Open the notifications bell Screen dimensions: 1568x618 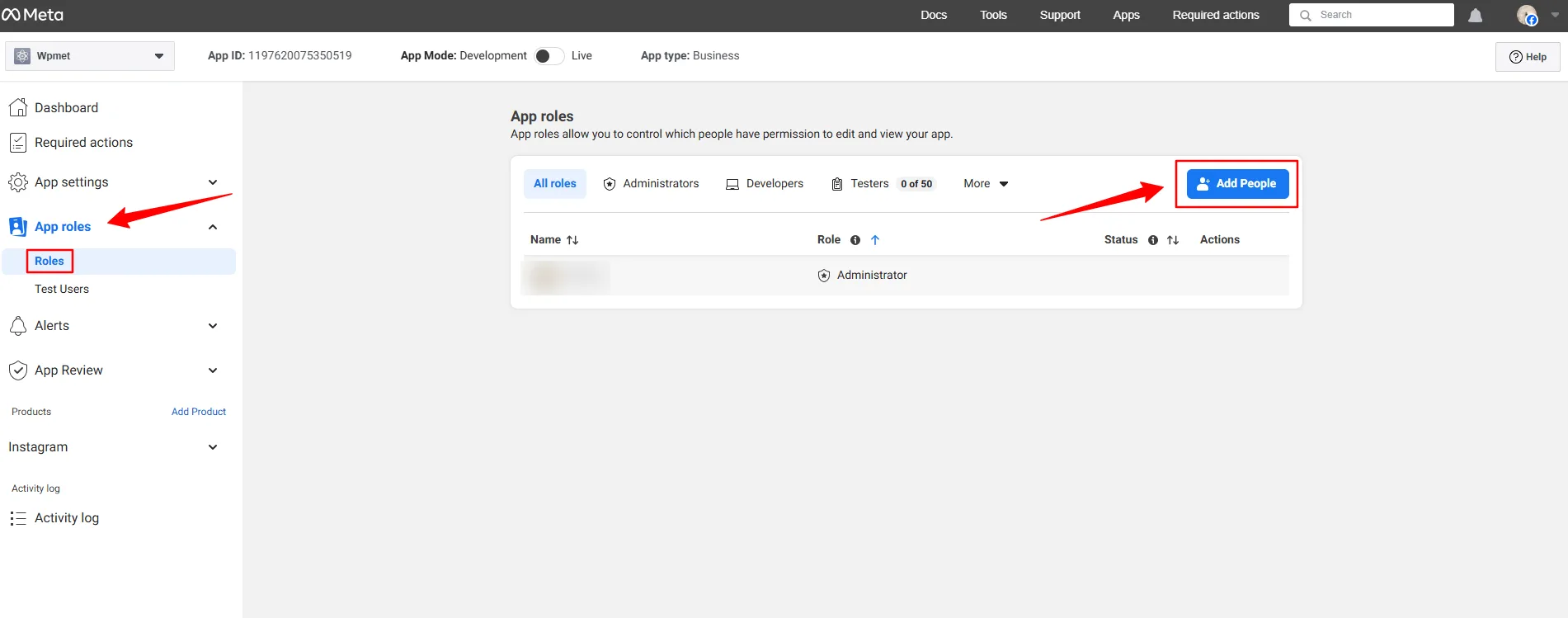coord(1475,16)
